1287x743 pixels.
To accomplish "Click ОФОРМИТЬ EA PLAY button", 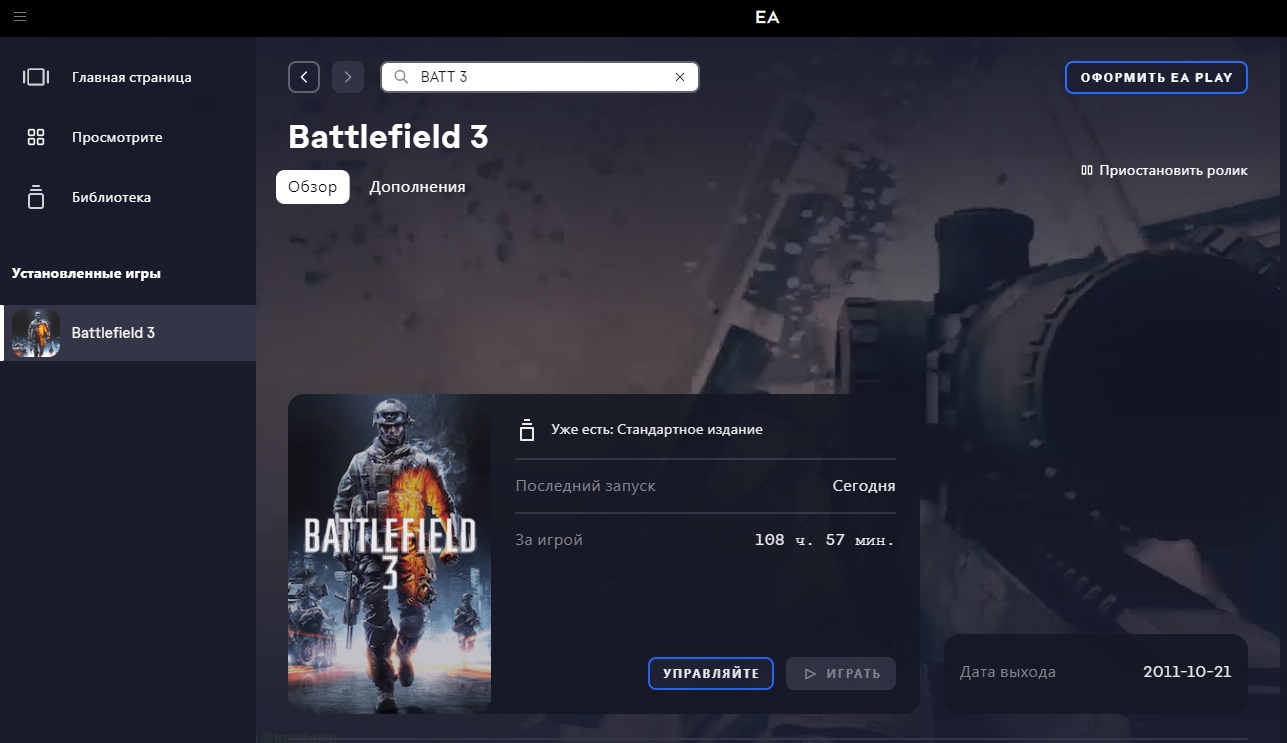I will [1156, 77].
